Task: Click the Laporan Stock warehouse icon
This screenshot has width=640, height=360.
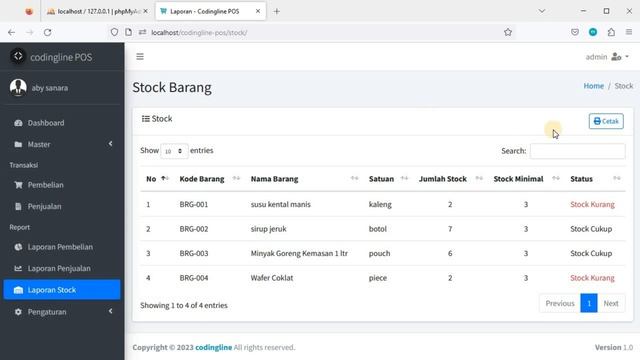Action: click(18, 290)
